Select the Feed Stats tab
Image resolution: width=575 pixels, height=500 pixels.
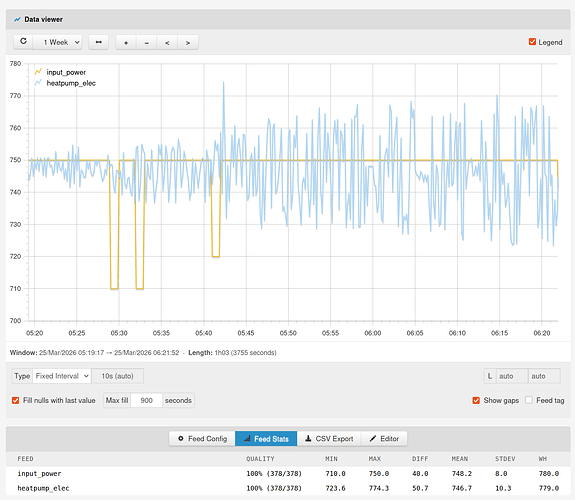[x=266, y=439]
